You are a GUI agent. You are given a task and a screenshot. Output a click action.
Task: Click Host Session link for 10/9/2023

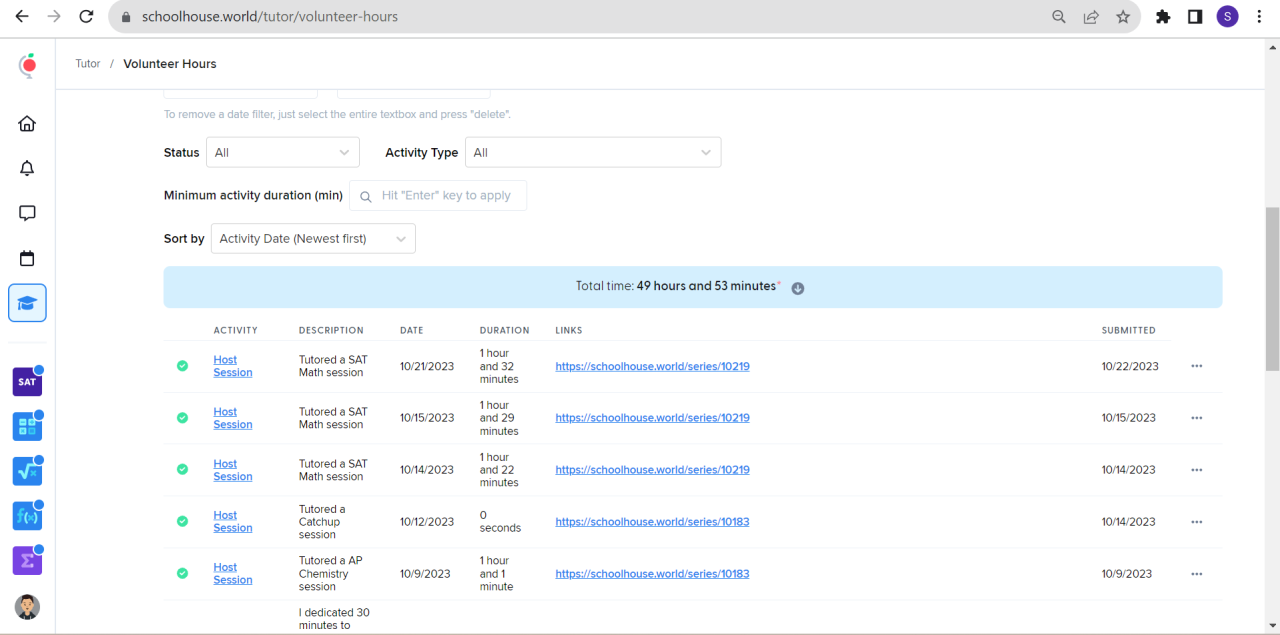(x=232, y=573)
